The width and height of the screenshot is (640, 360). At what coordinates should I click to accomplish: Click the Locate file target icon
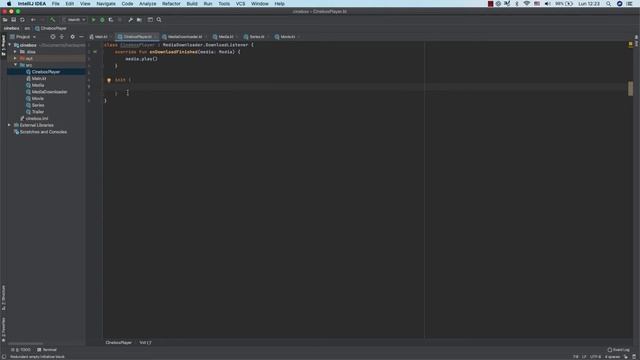pyautogui.click(x=53, y=37)
